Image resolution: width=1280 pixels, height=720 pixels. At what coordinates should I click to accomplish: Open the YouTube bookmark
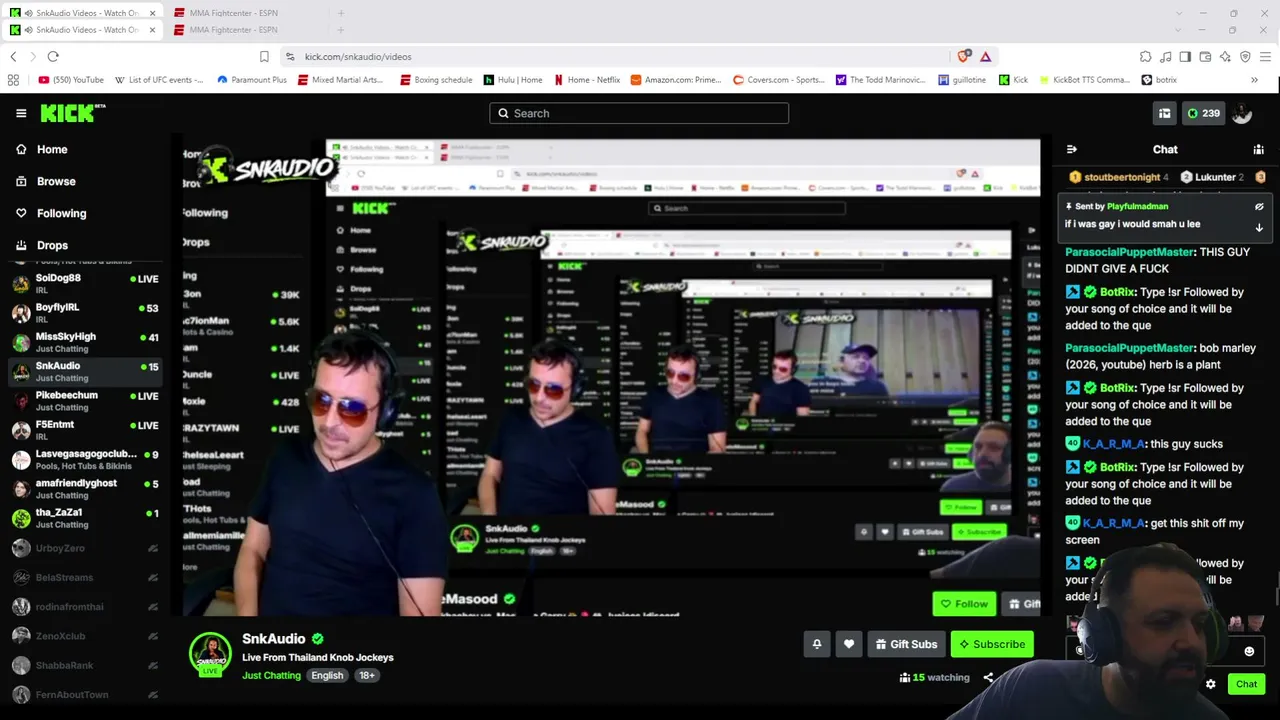click(x=71, y=80)
